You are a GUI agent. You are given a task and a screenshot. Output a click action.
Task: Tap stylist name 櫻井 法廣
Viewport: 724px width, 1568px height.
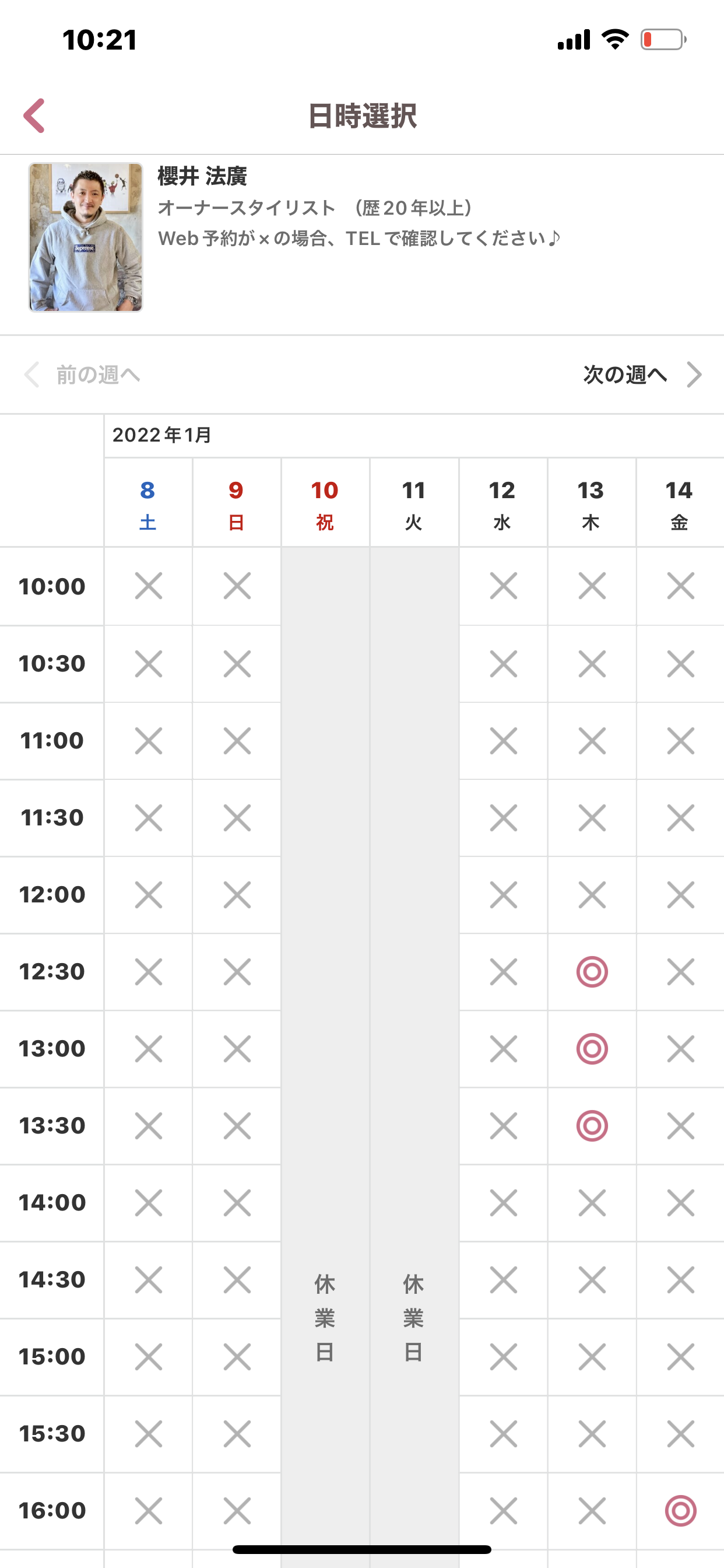[203, 177]
